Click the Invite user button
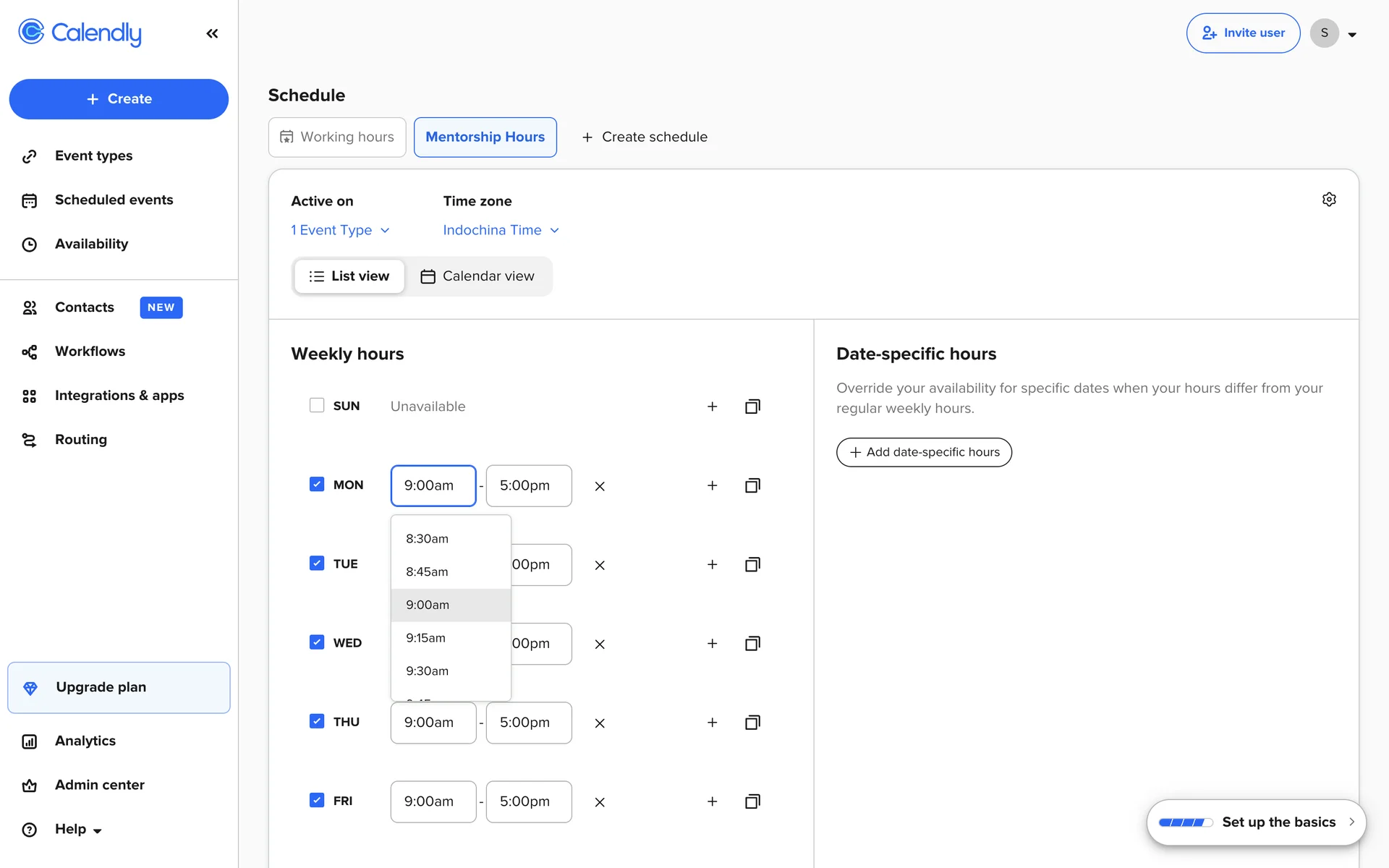 click(1243, 33)
